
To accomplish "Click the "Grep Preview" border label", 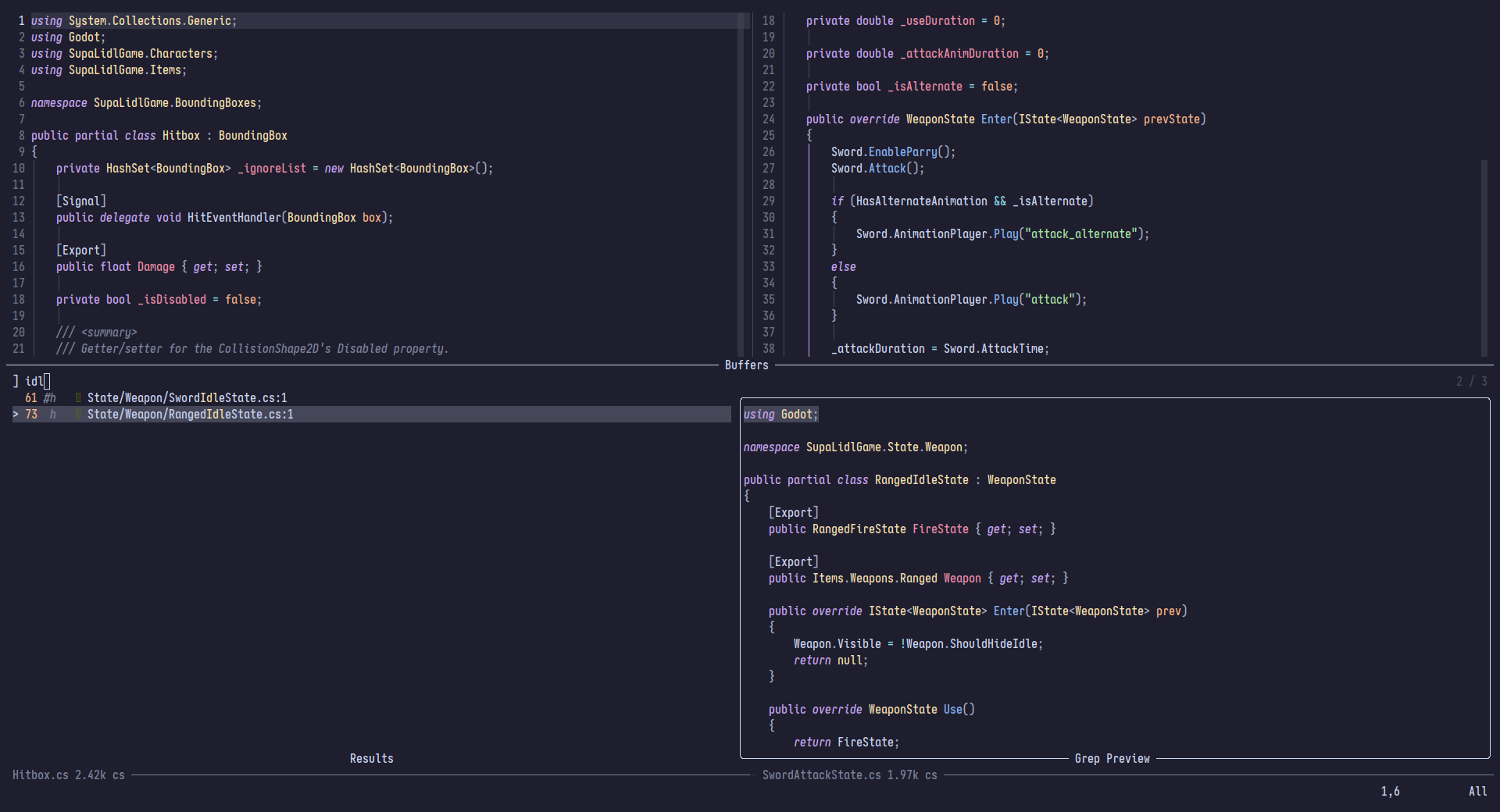I will point(1112,758).
